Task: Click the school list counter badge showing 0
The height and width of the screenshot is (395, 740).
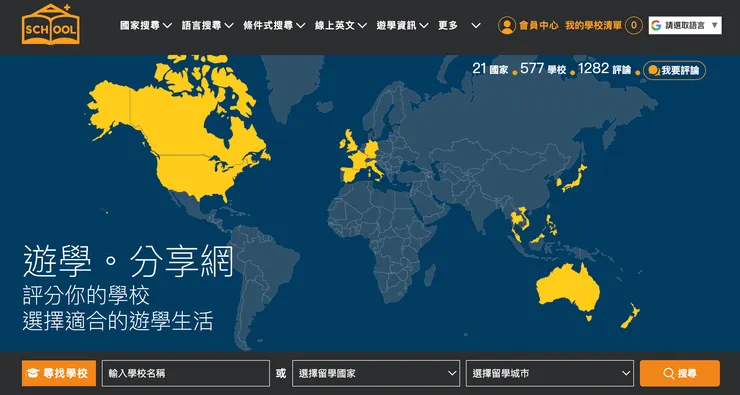Action: coord(634,25)
